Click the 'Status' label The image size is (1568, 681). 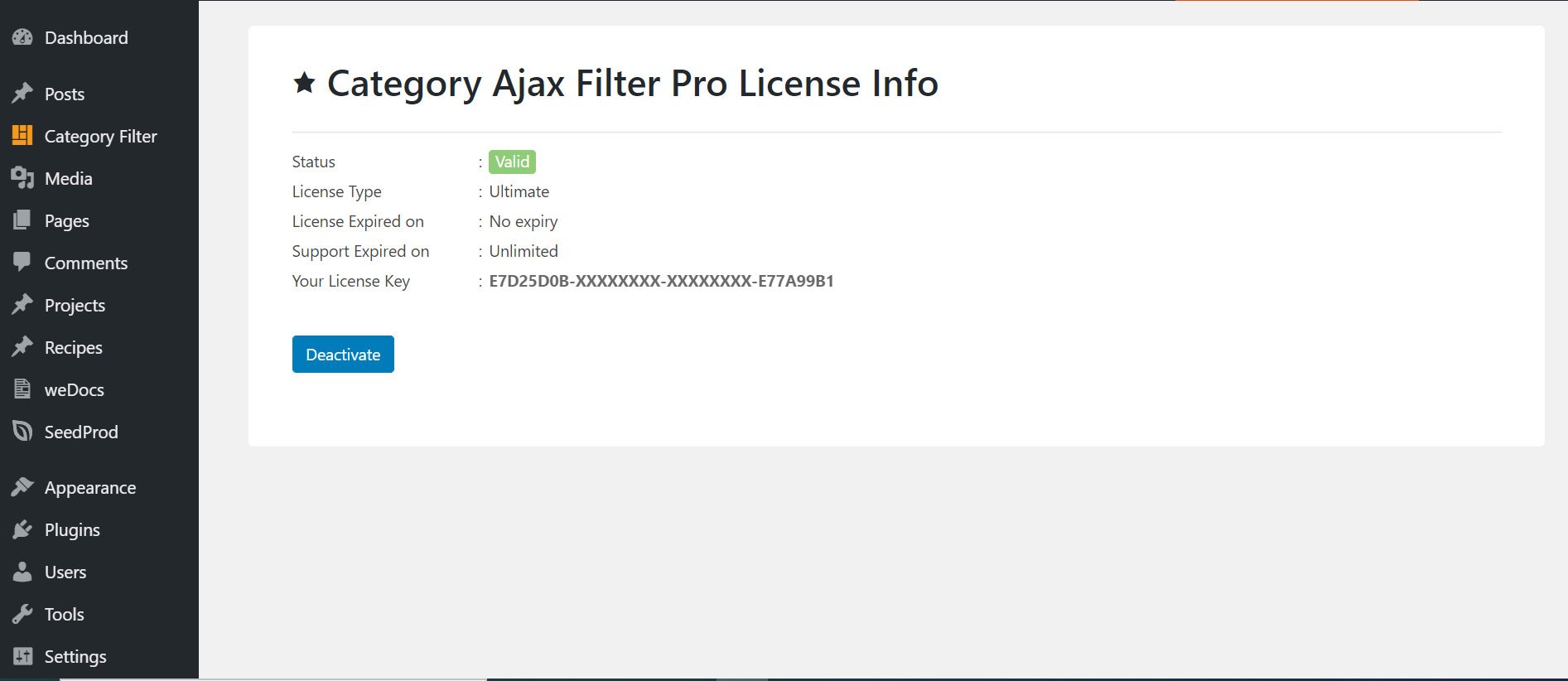313,162
